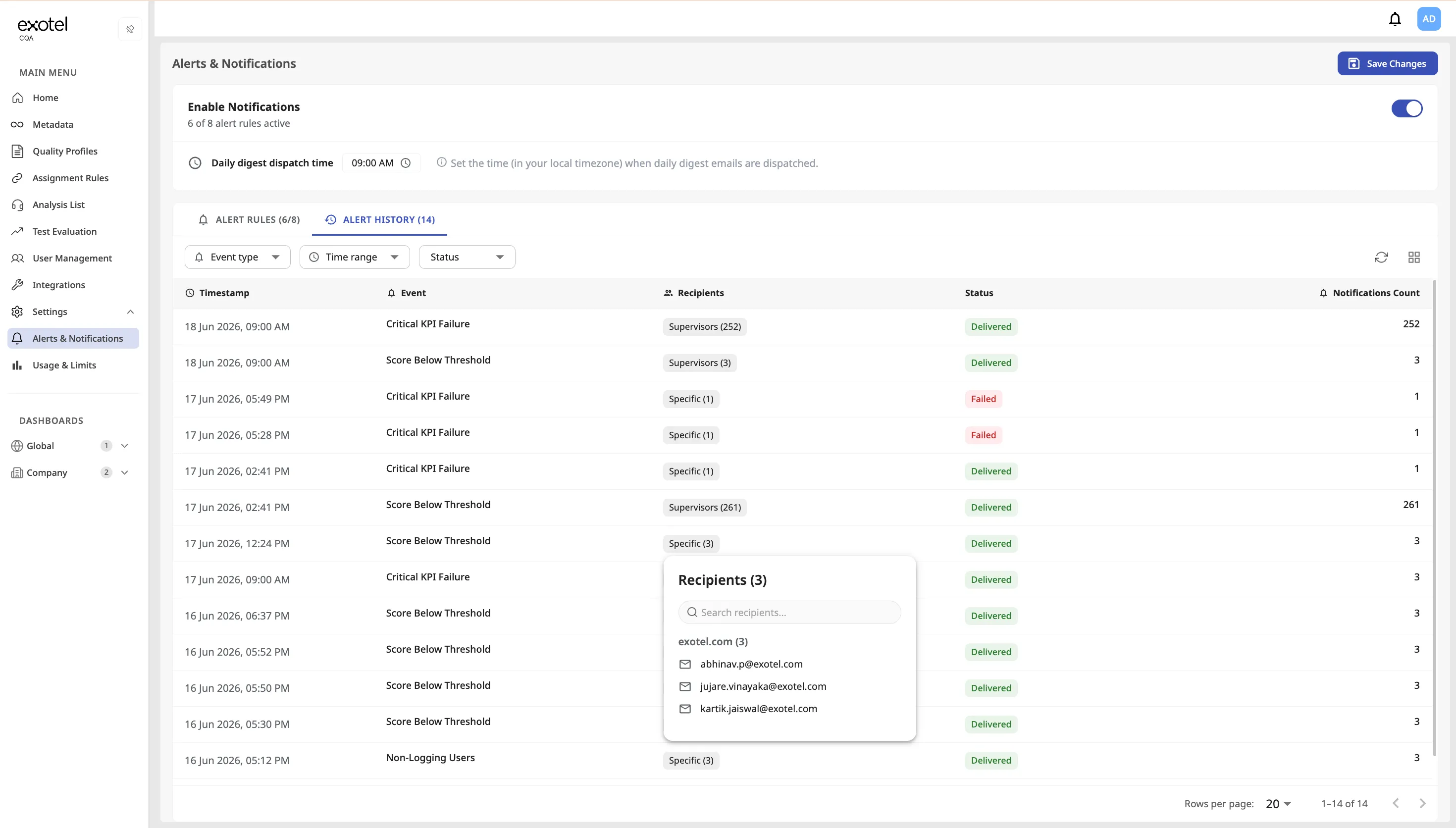This screenshot has width=1456, height=828.
Task: Click the refresh icon above the table
Action: 1381,257
